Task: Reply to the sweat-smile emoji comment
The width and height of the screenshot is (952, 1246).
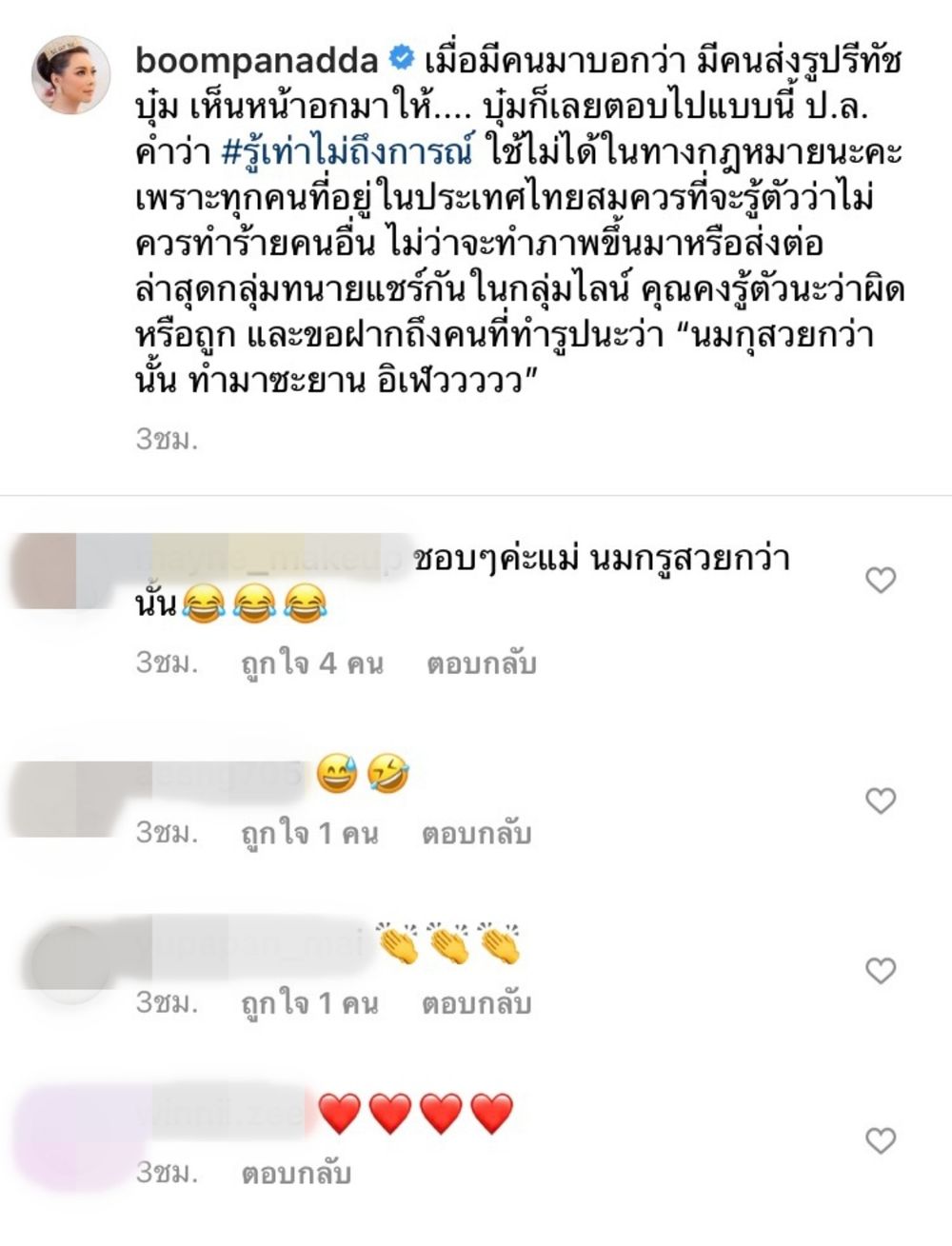Action: click(x=476, y=834)
